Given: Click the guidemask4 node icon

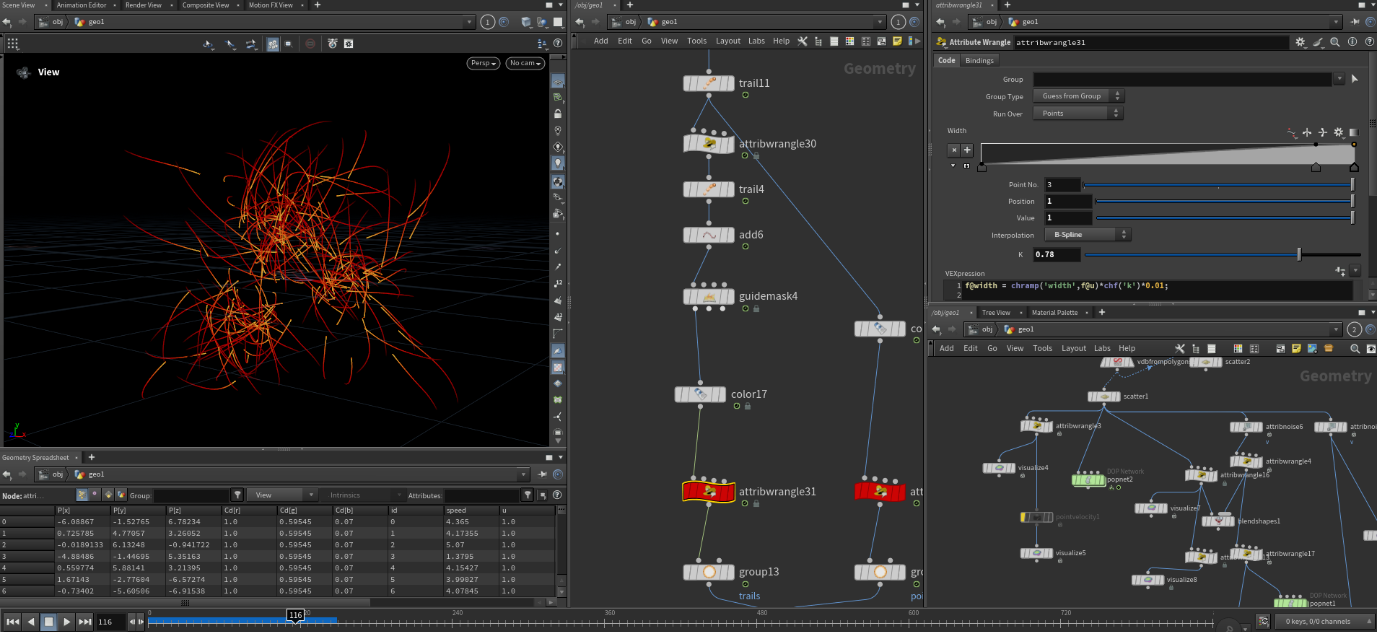Looking at the screenshot, I should click(x=709, y=297).
